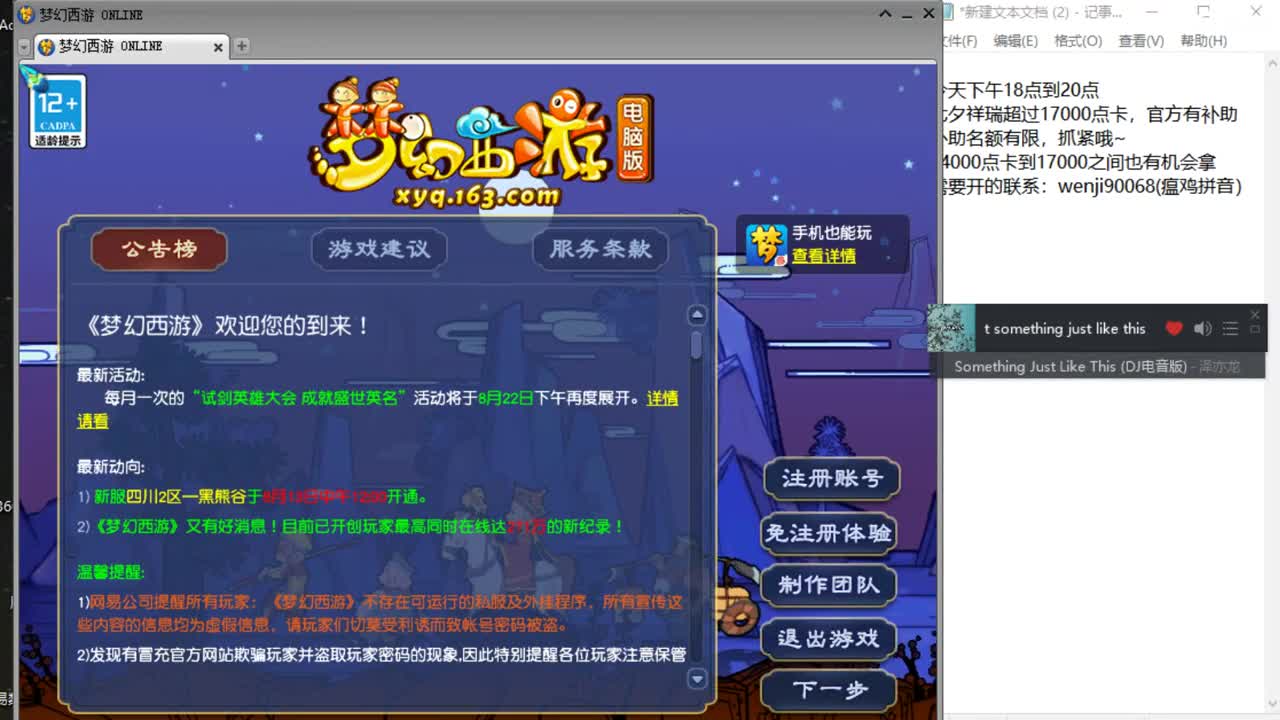This screenshot has height=720, width=1280.
Task: Switch to the 服务条款 tab
Action: (x=600, y=250)
